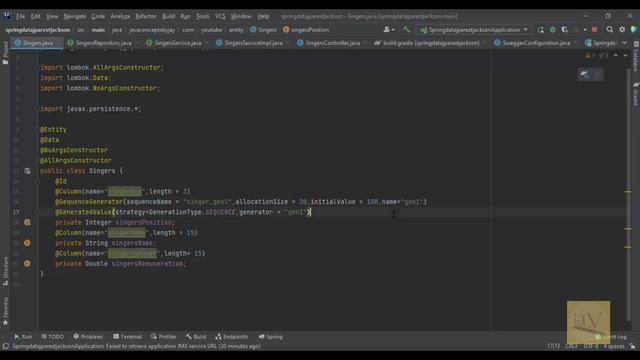The image size is (640, 360).
Task: Click gutter icon next to singersName field
Action: pos(27,243)
